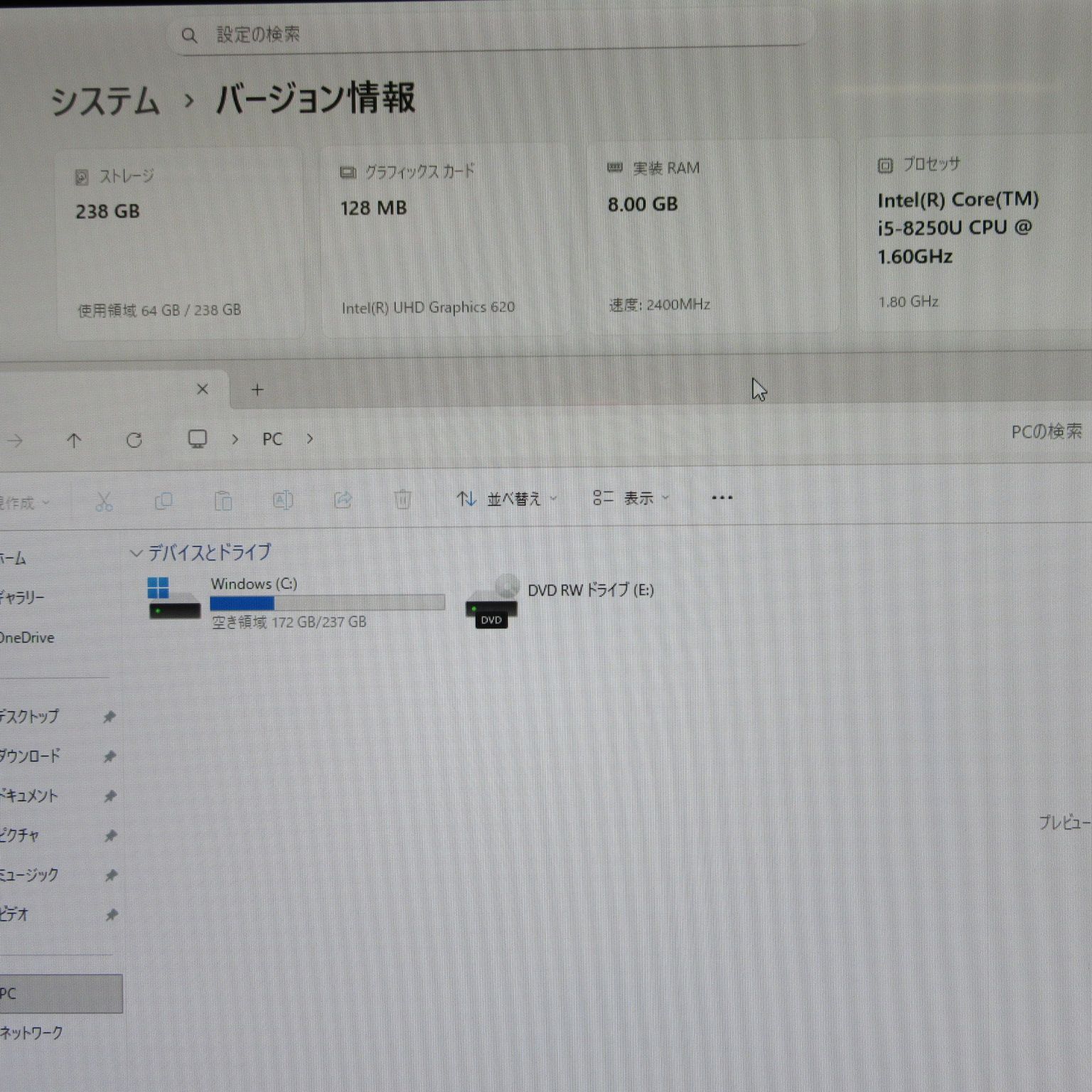Image resolution: width=1092 pixels, height=1092 pixels.
Task: Select the Cut icon in the toolbar
Action: click(105, 501)
